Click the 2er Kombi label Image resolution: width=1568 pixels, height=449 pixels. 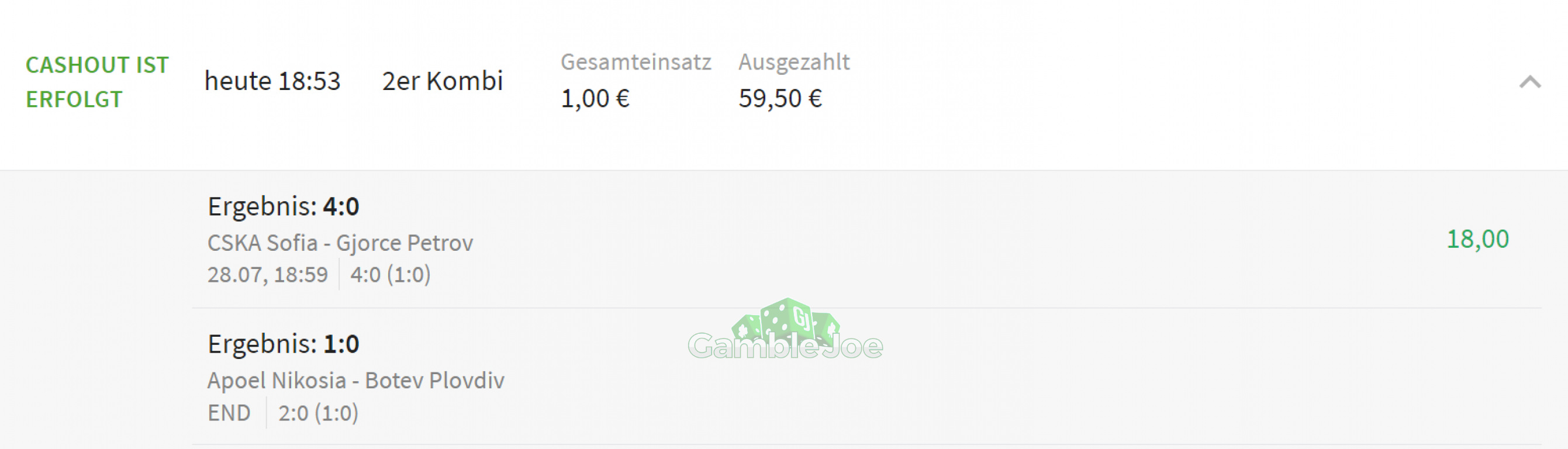click(x=443, y=81)
